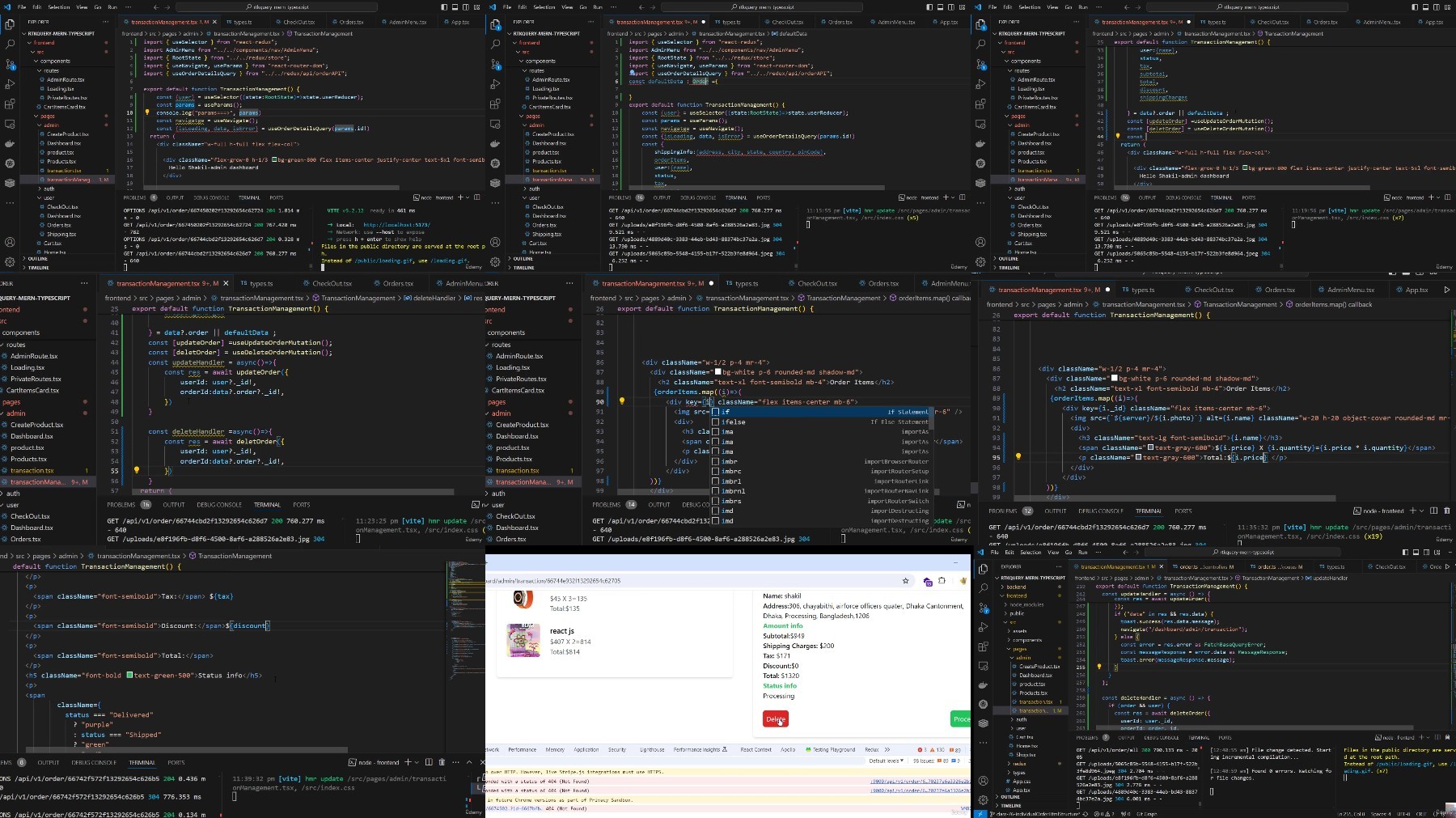
Task: Open Run and Debug in top-left VS Code window
Action: pyautogui.click(x=10, y=84)
